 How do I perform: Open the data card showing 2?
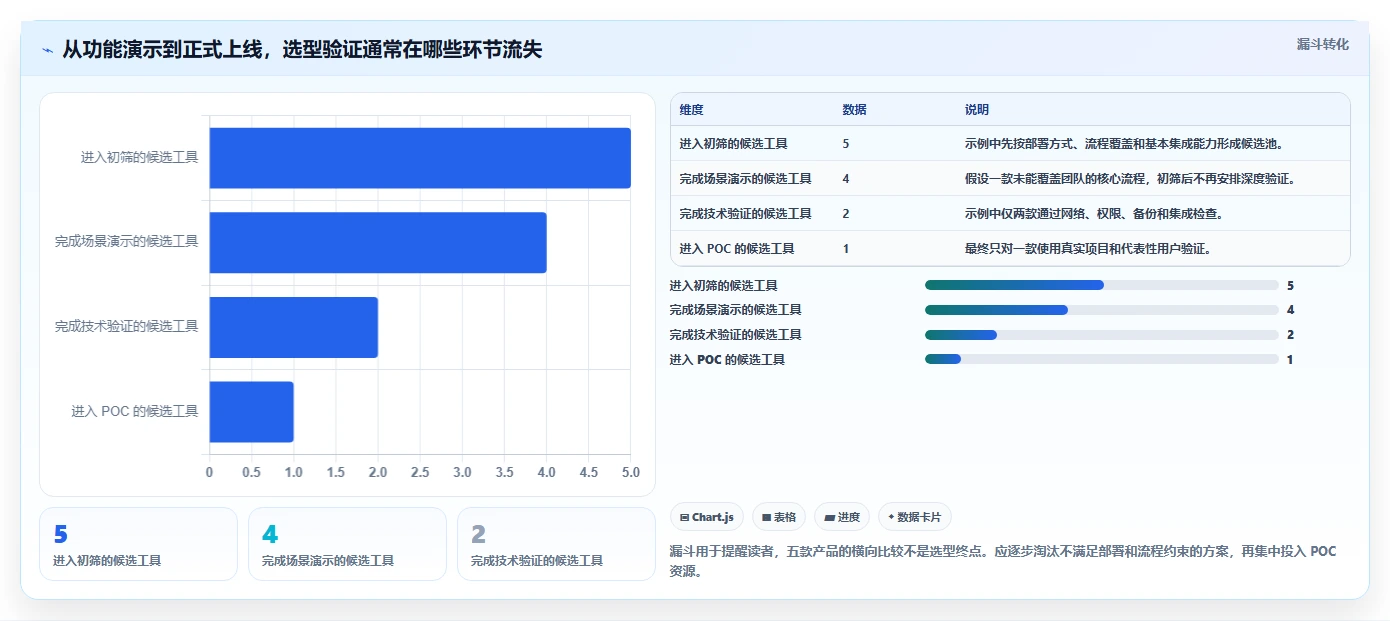pos(556,544)
